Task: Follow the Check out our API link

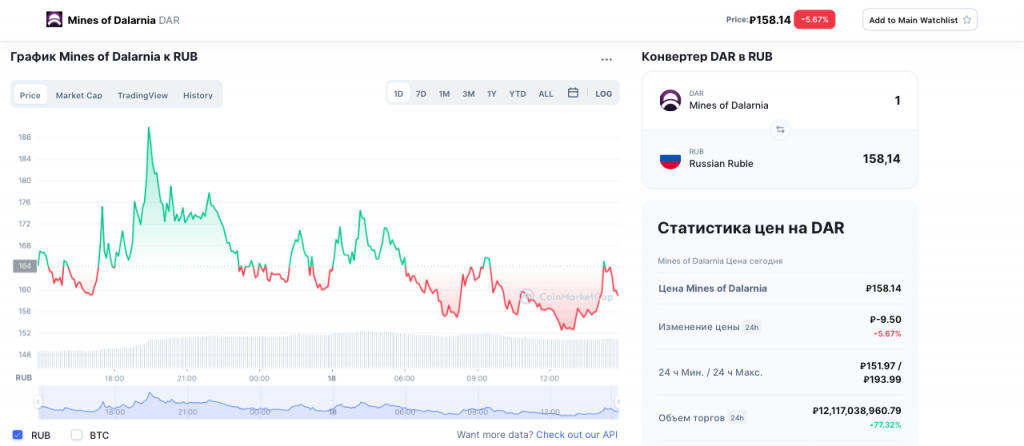Action: click(x=576, y=435)
